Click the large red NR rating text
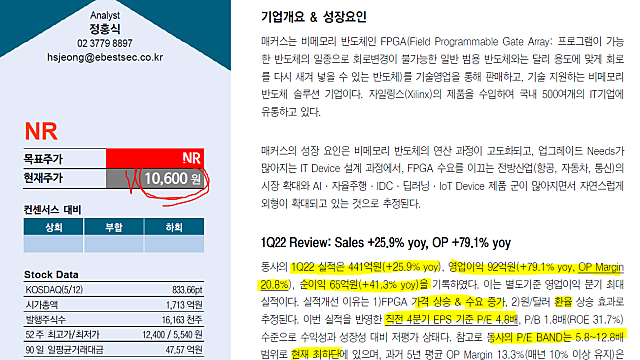Image resolution: width=640 pixels, height=360 pixels. pyautogui.click(x=41, y=131)
